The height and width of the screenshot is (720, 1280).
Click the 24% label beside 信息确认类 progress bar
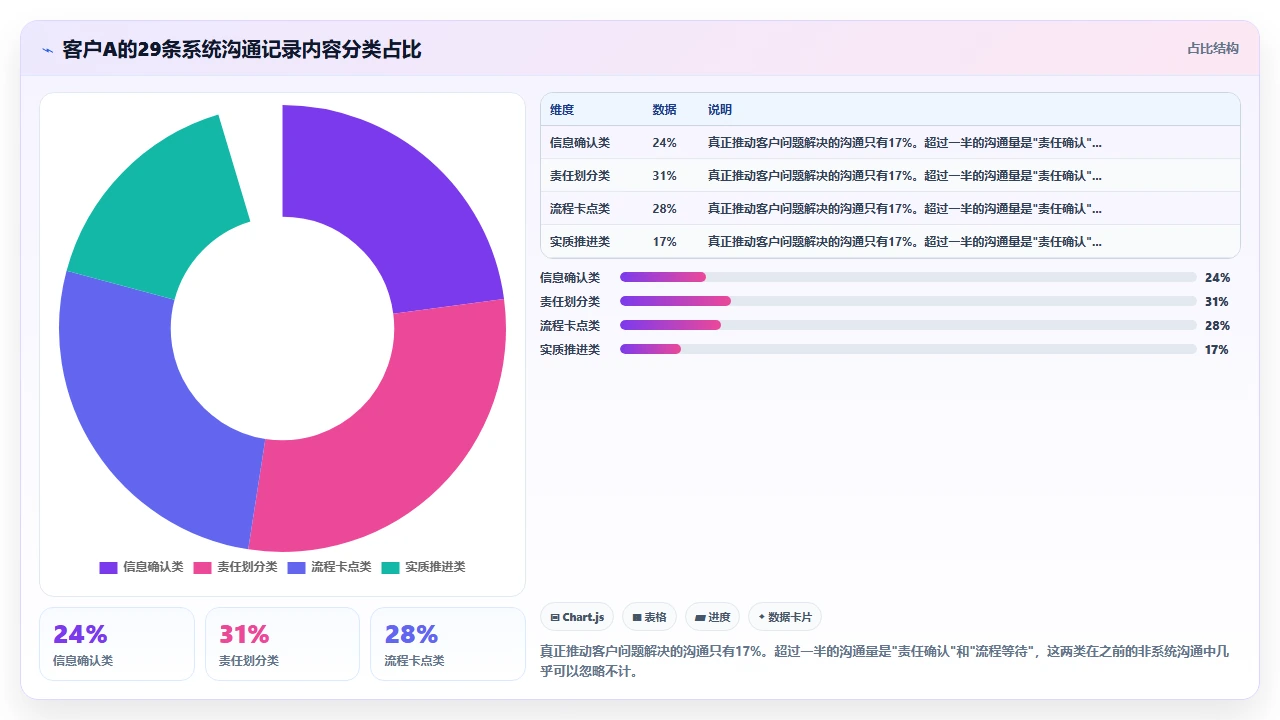pos(1217,277)
